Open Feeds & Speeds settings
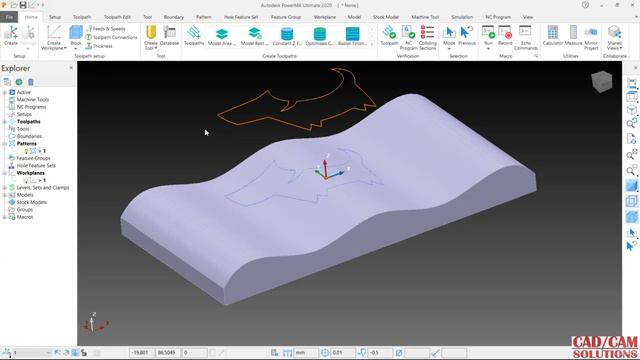 tap(106, 29)
